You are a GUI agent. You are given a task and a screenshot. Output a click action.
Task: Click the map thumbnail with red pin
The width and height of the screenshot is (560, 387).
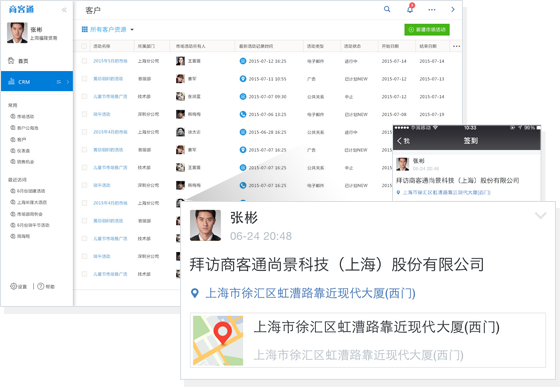pyautogui.click(x=218, y=340)
